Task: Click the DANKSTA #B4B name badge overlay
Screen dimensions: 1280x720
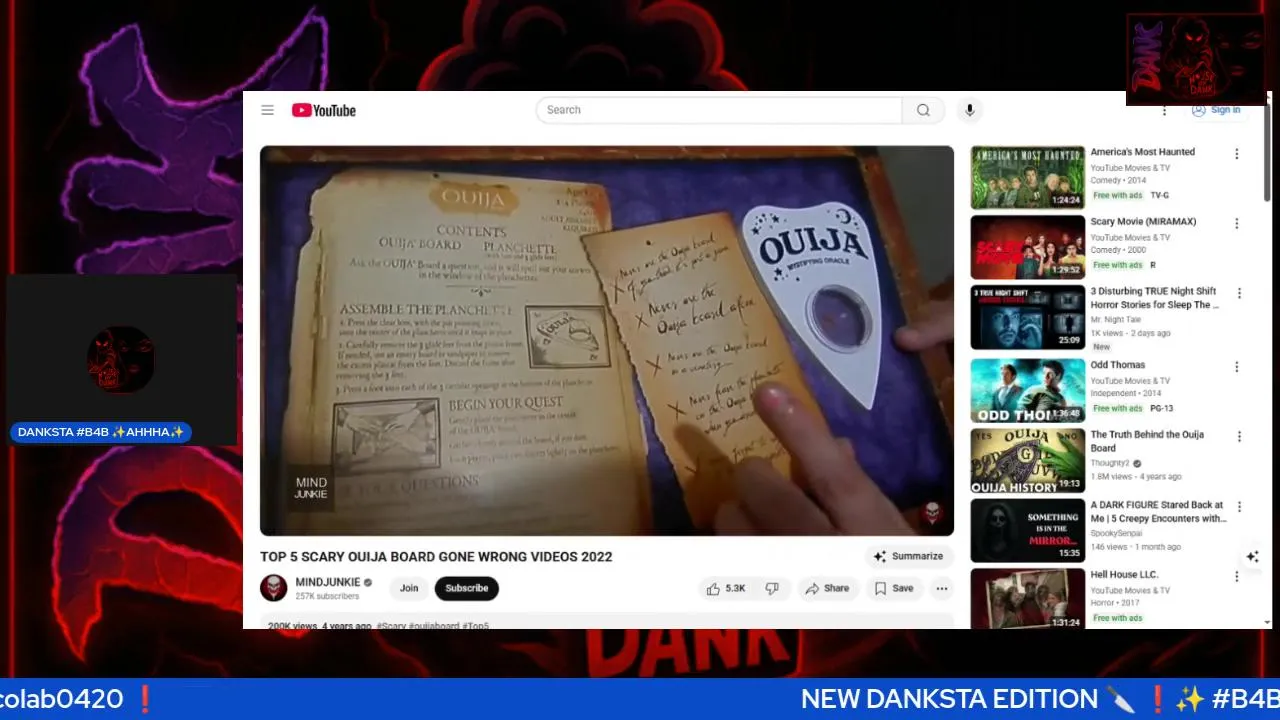Action: pos(101,432)
